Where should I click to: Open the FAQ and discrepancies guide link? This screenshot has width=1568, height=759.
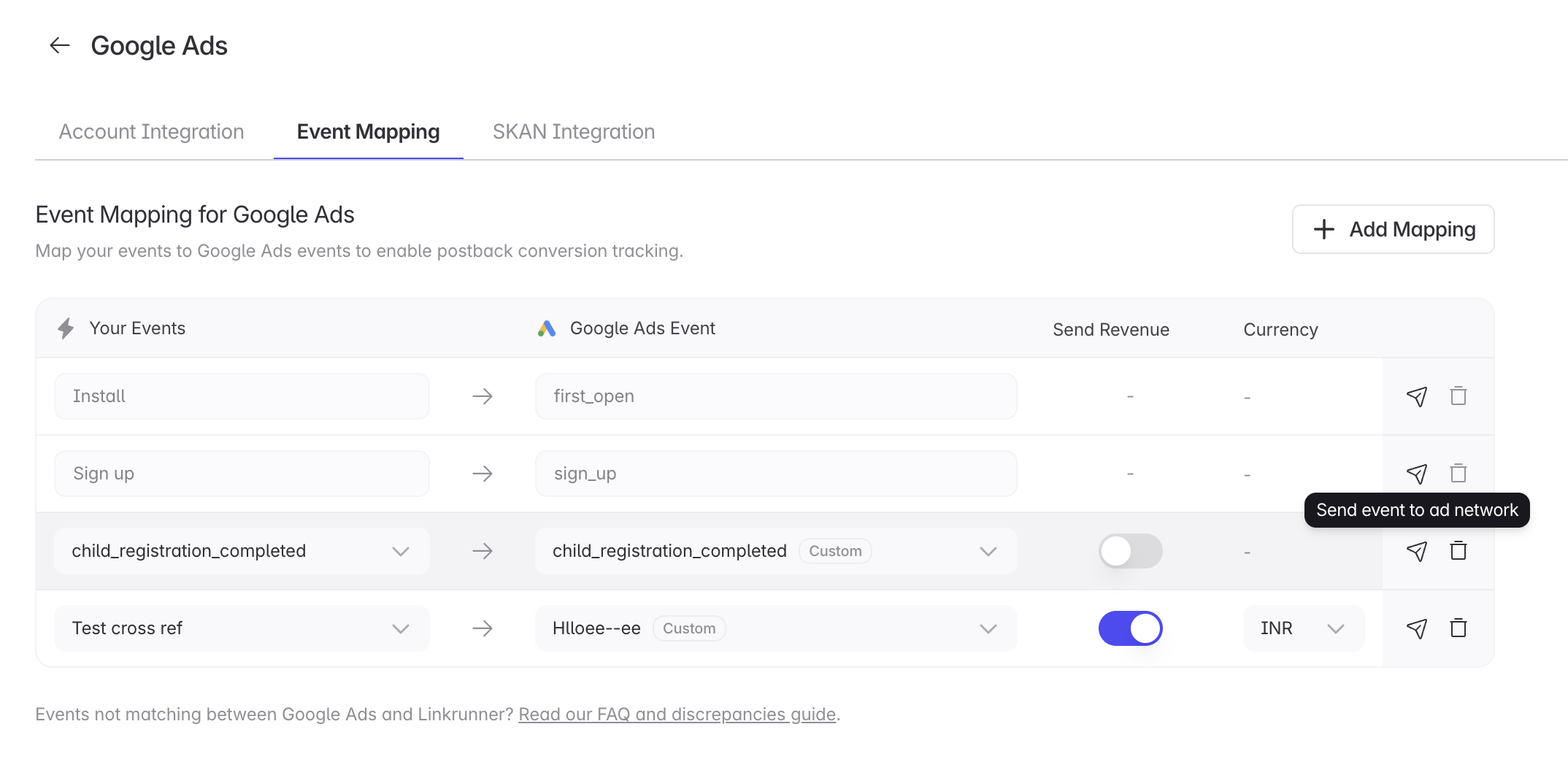click(x=677, y=714)
